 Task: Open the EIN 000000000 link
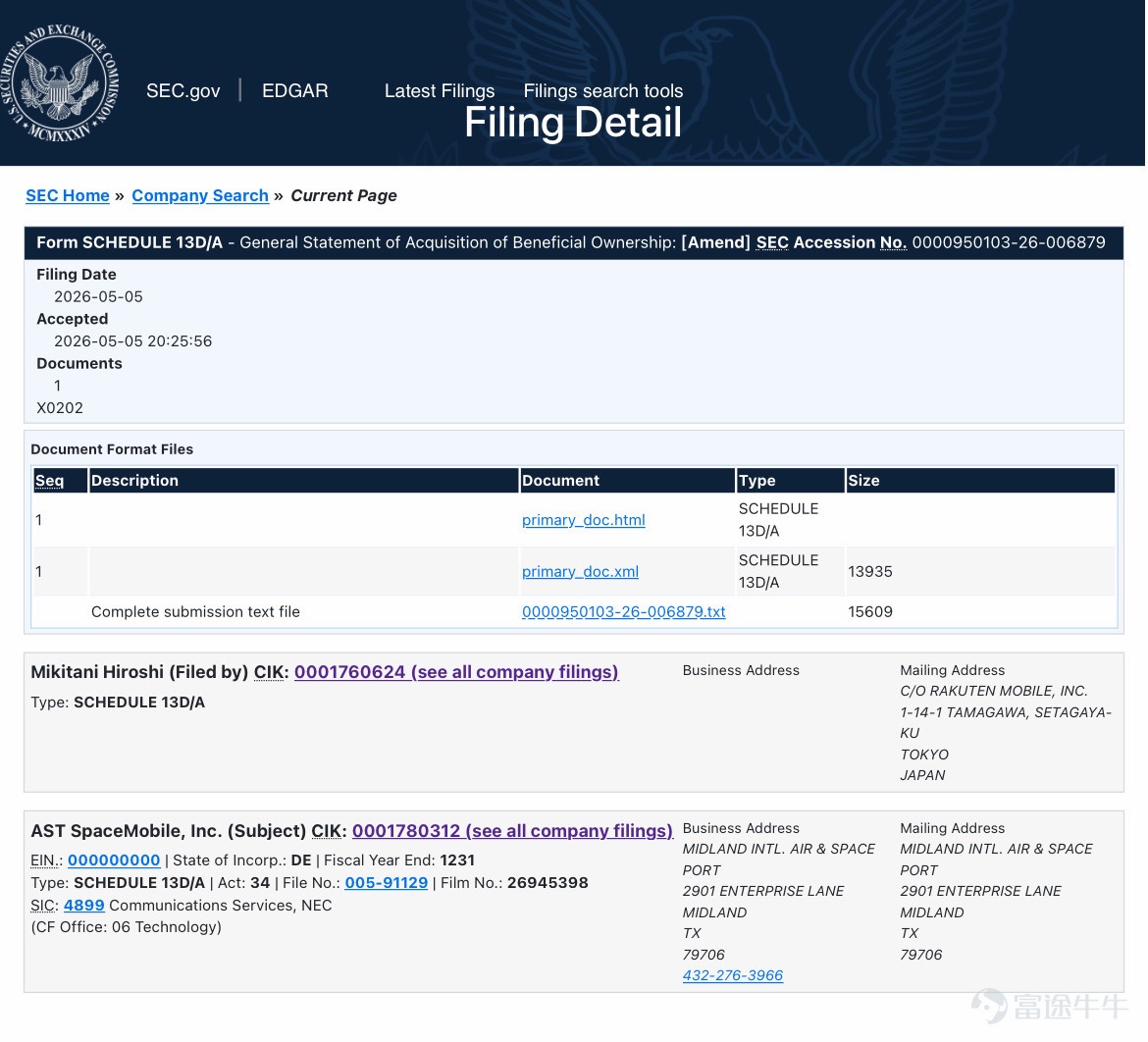click(x=114, y=860)
